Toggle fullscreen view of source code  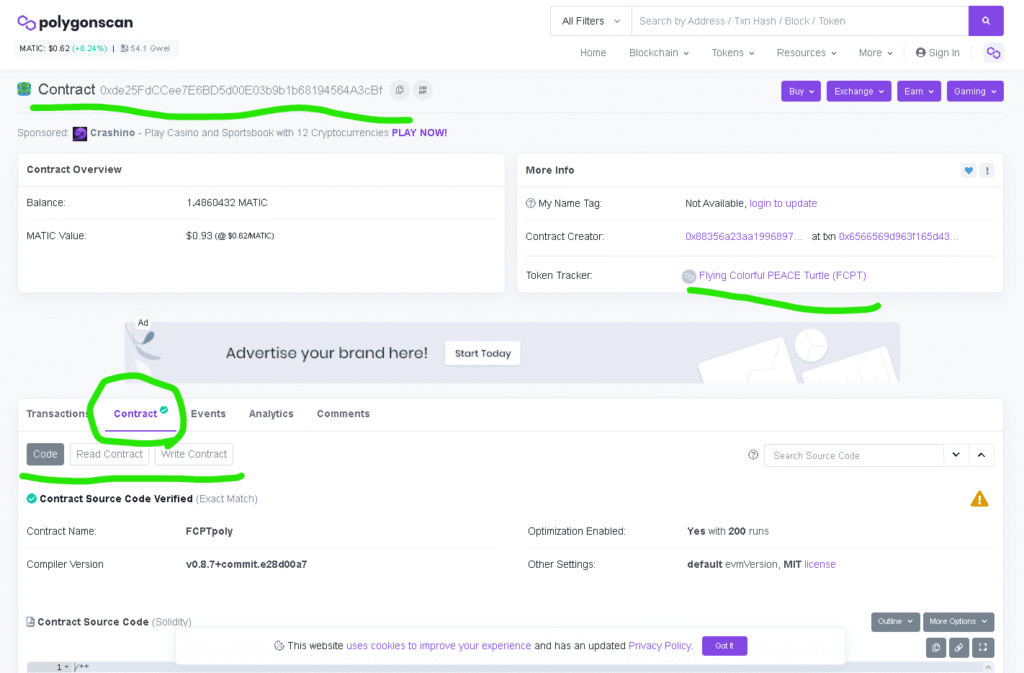[x=983, y=647]
